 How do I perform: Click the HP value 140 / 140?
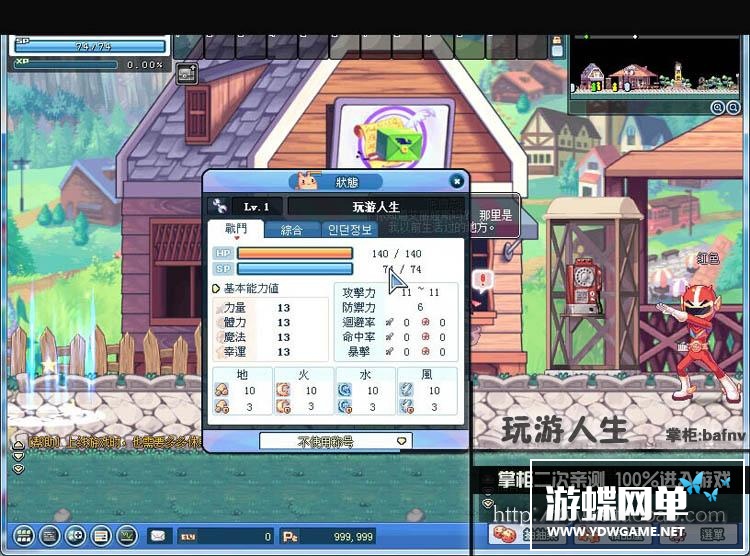(x=397, y=254)
